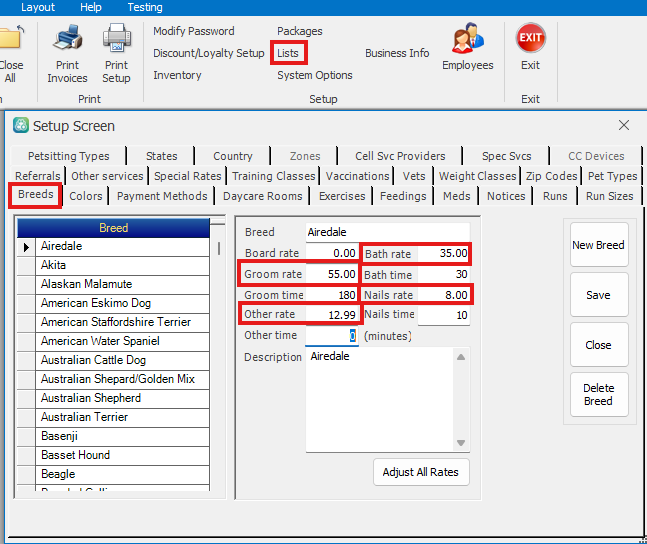647x544 pixels.
Task: Switch to the Zip Codes tab
Action: tap(551, 176)
